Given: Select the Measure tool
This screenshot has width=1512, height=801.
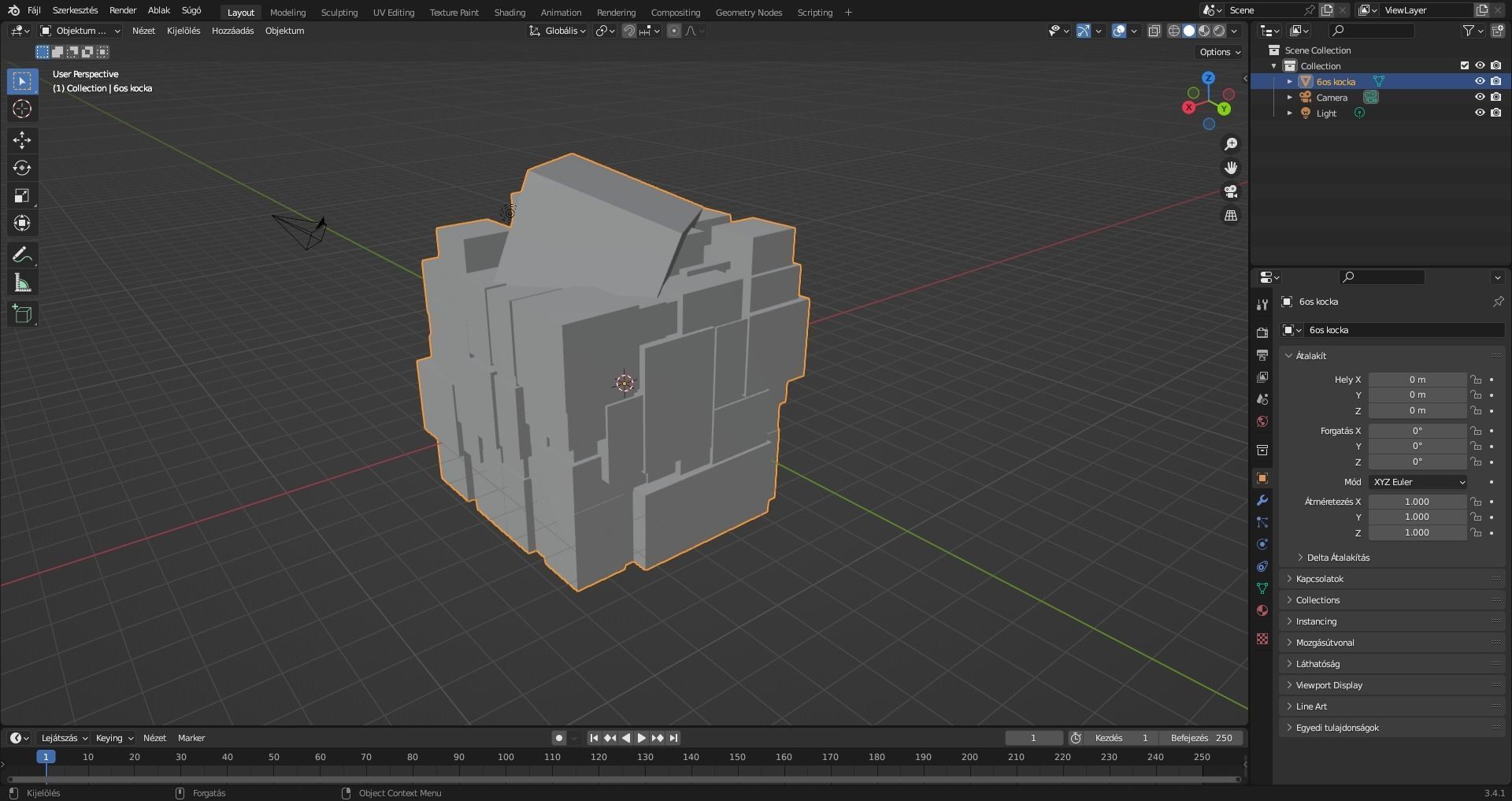Looking at the screenshot, I should (x=22, y=283).
